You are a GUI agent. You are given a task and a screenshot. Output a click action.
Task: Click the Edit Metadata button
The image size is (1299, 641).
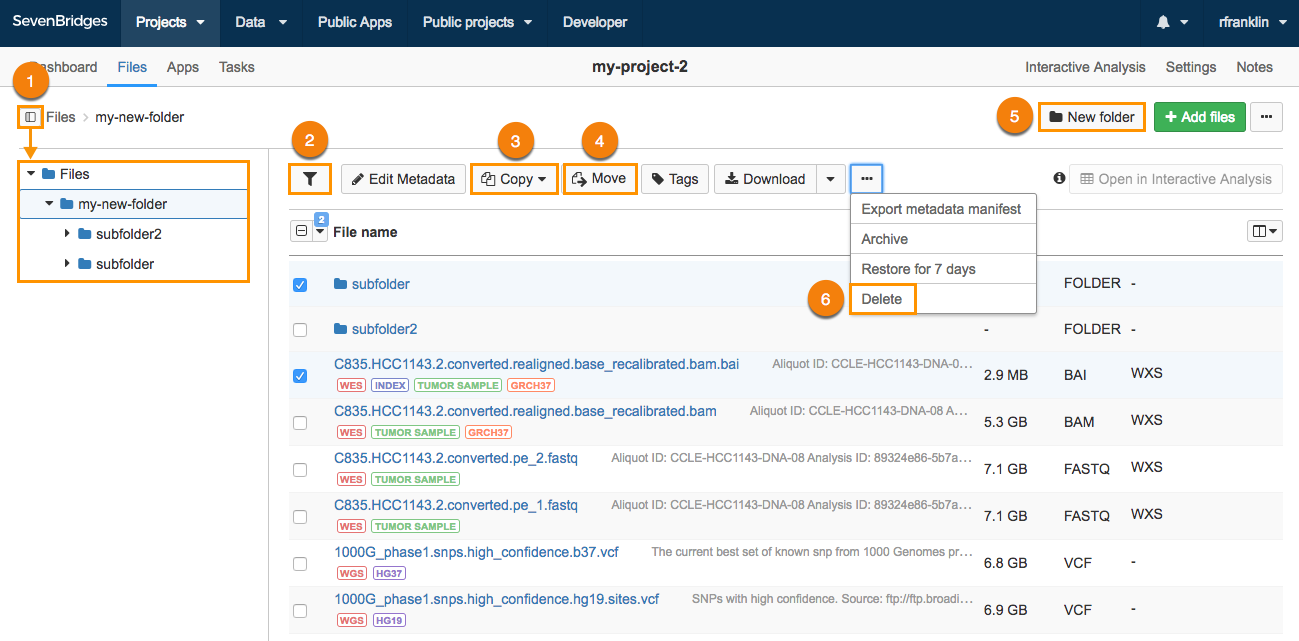tap(404, 179)
